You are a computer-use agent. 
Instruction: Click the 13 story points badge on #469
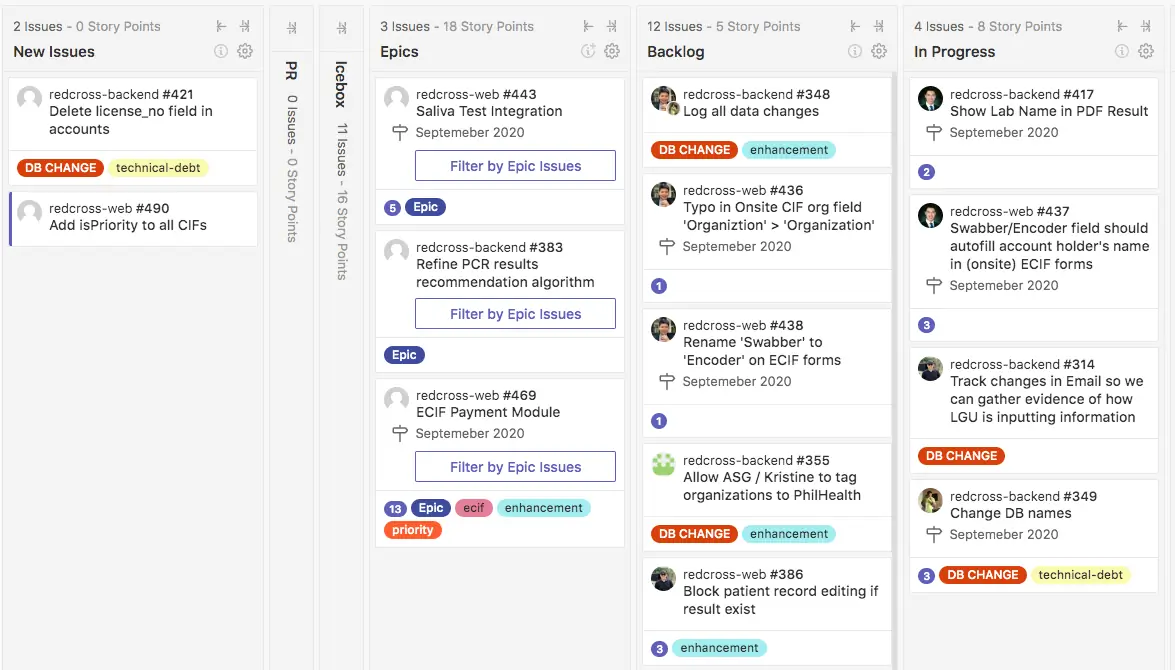(395, 509)
